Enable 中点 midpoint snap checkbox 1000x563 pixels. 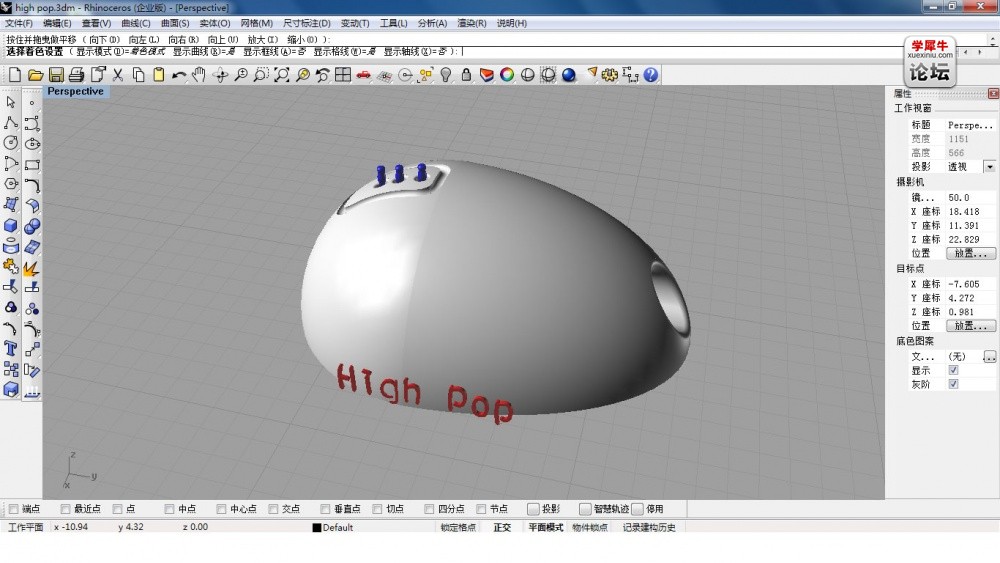(169, 509)
